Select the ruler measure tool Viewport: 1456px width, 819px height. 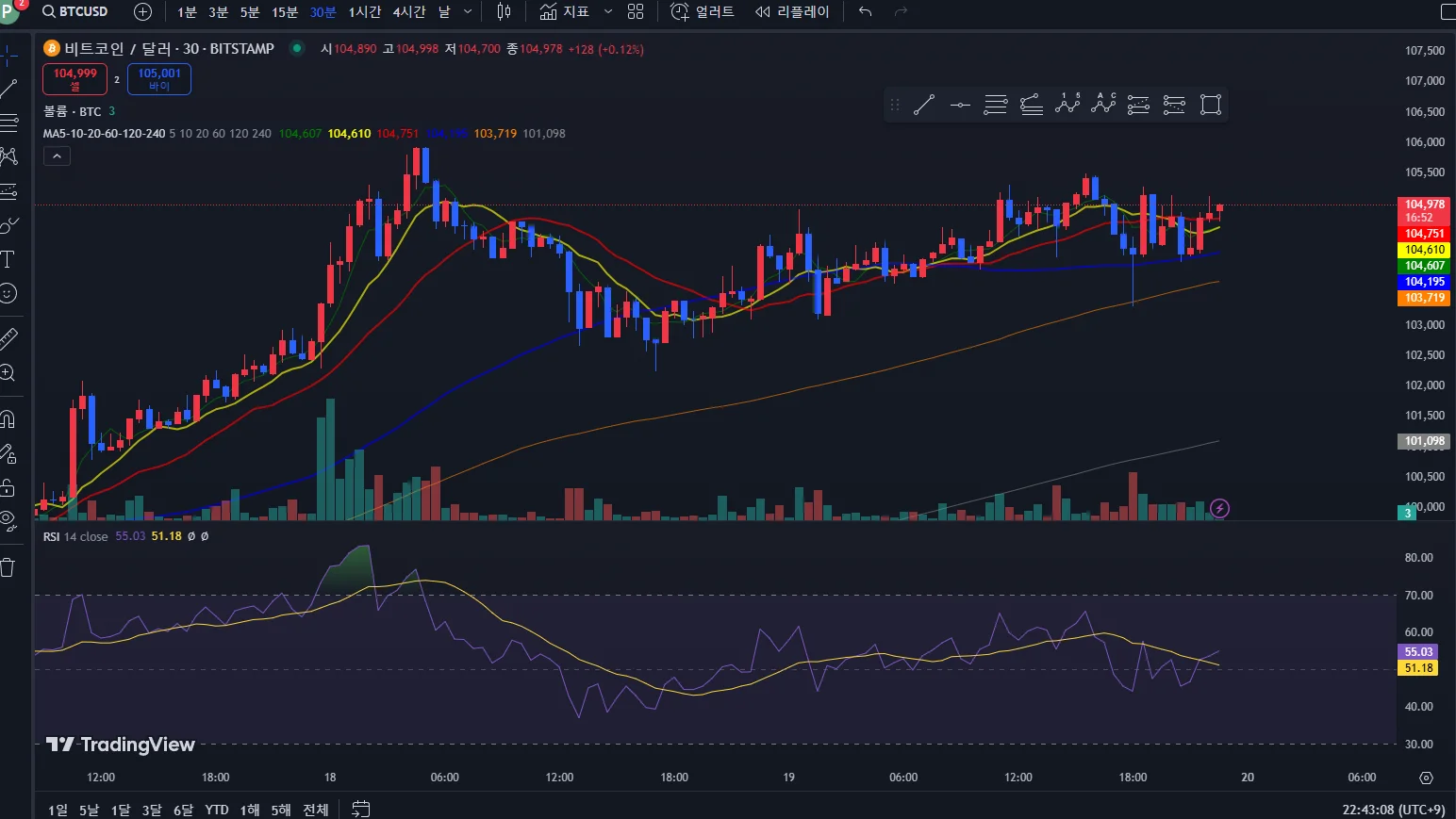tap(8, 338)
